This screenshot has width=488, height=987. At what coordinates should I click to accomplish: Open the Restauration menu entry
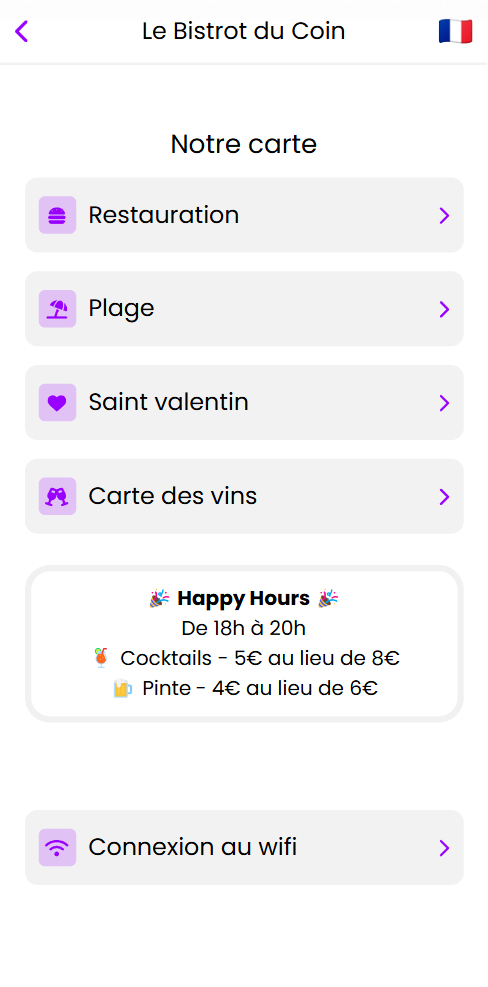244,215
